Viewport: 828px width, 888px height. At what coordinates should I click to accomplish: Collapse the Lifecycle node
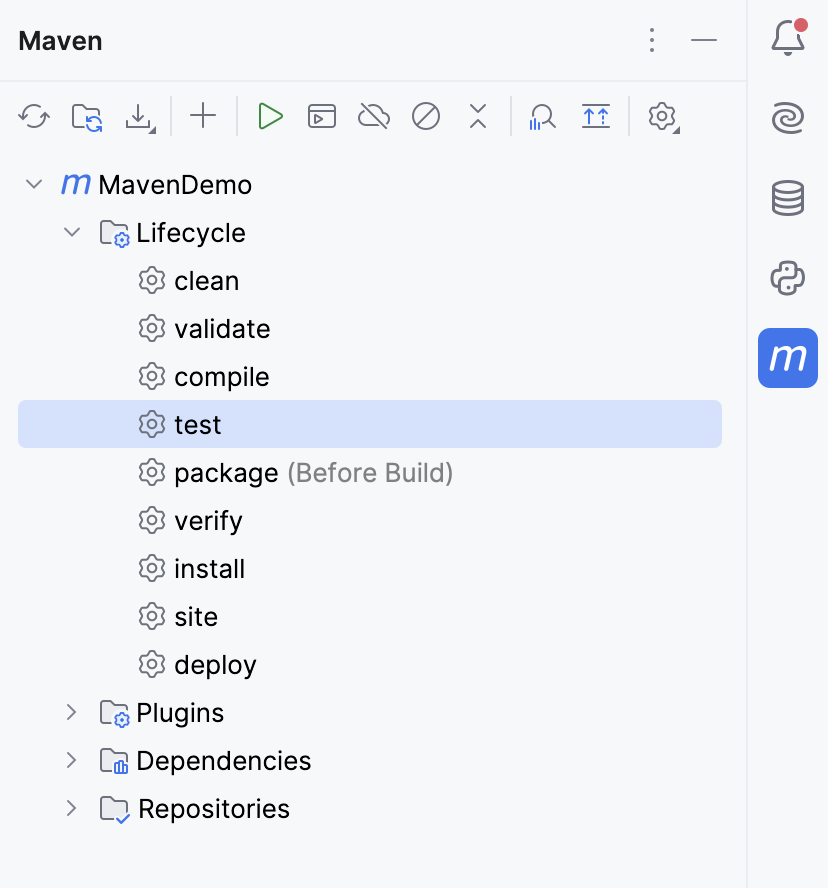tap(72, 232)
